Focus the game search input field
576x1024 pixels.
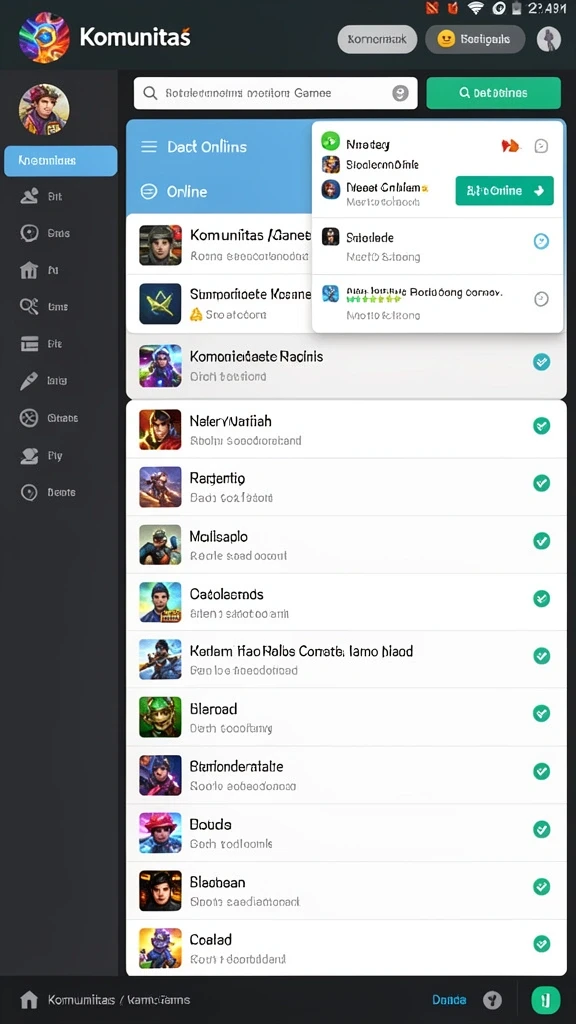[x=276, y=93]
